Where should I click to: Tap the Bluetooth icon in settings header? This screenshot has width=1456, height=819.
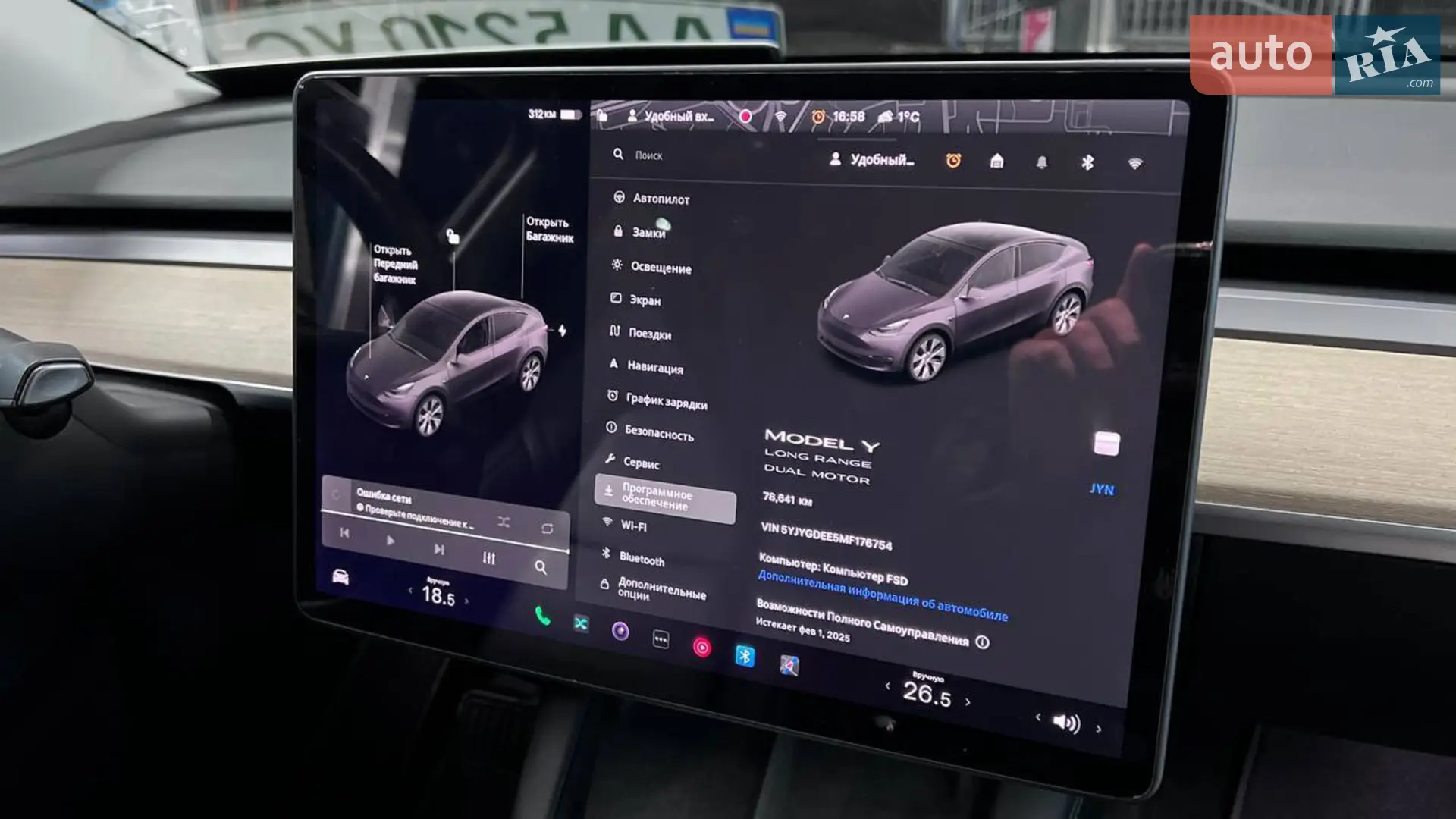coord(1087,162)
